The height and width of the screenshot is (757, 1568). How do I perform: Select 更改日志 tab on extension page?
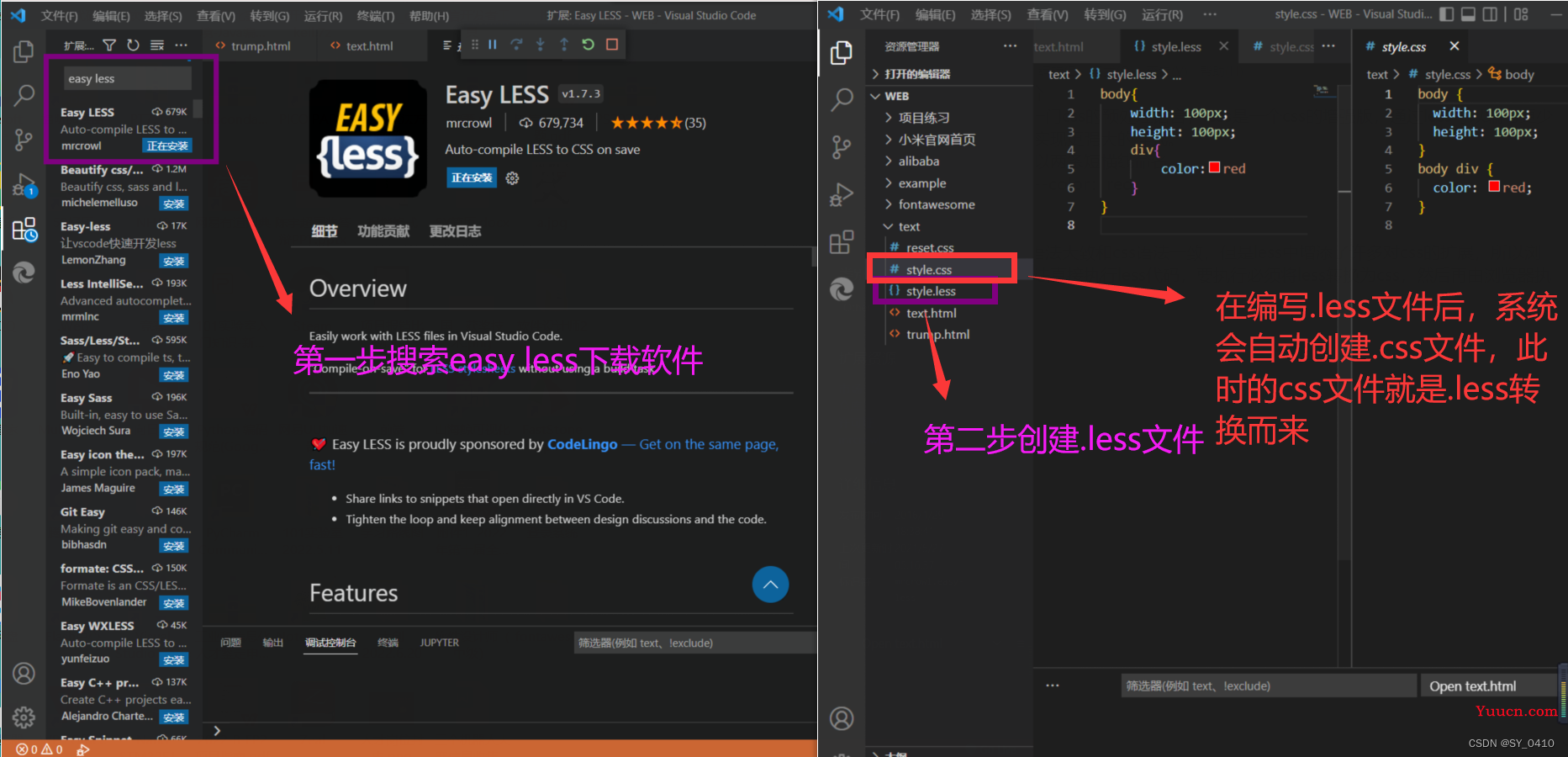(x=455, y=231)
